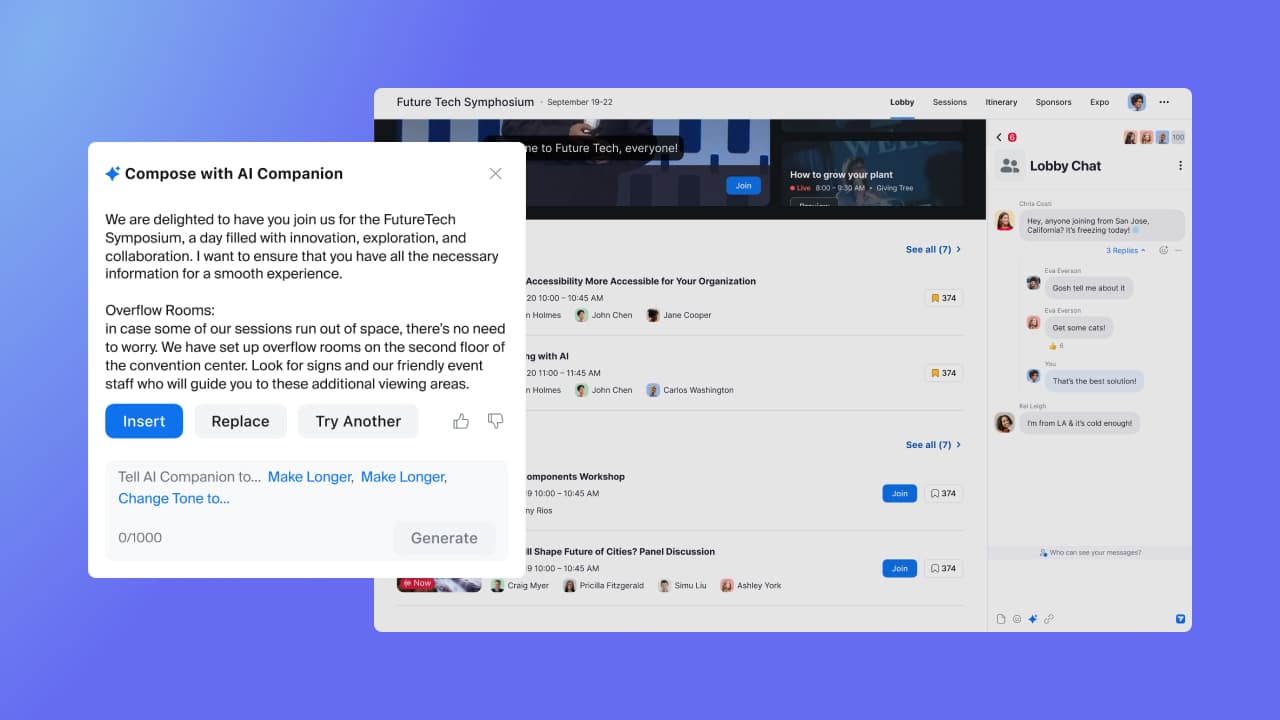1280x720 pixels.
Task: Go back using the chat panel arrow
Action: (x=999, y=137)
